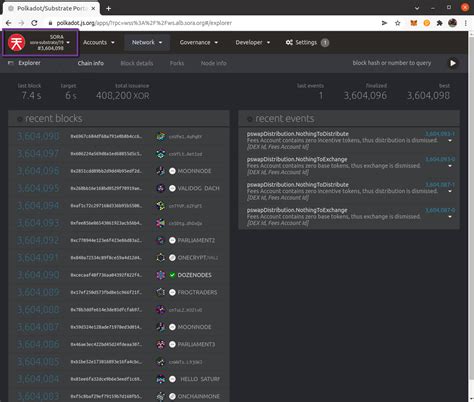Open the Governance menu
This screenshot has width=474, height=402.
[199, 42]
